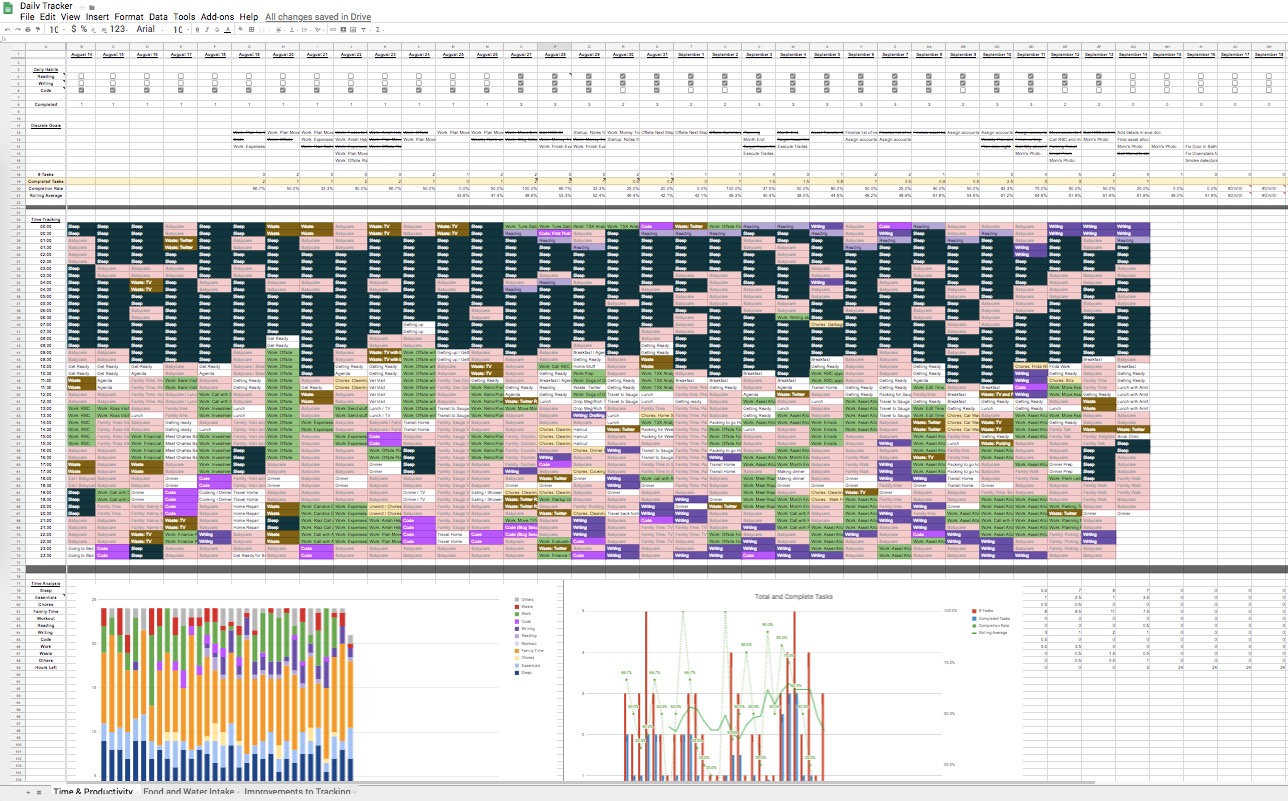Toggle strikethrough formatting
1288x801 pixels.
pos(217,30)
